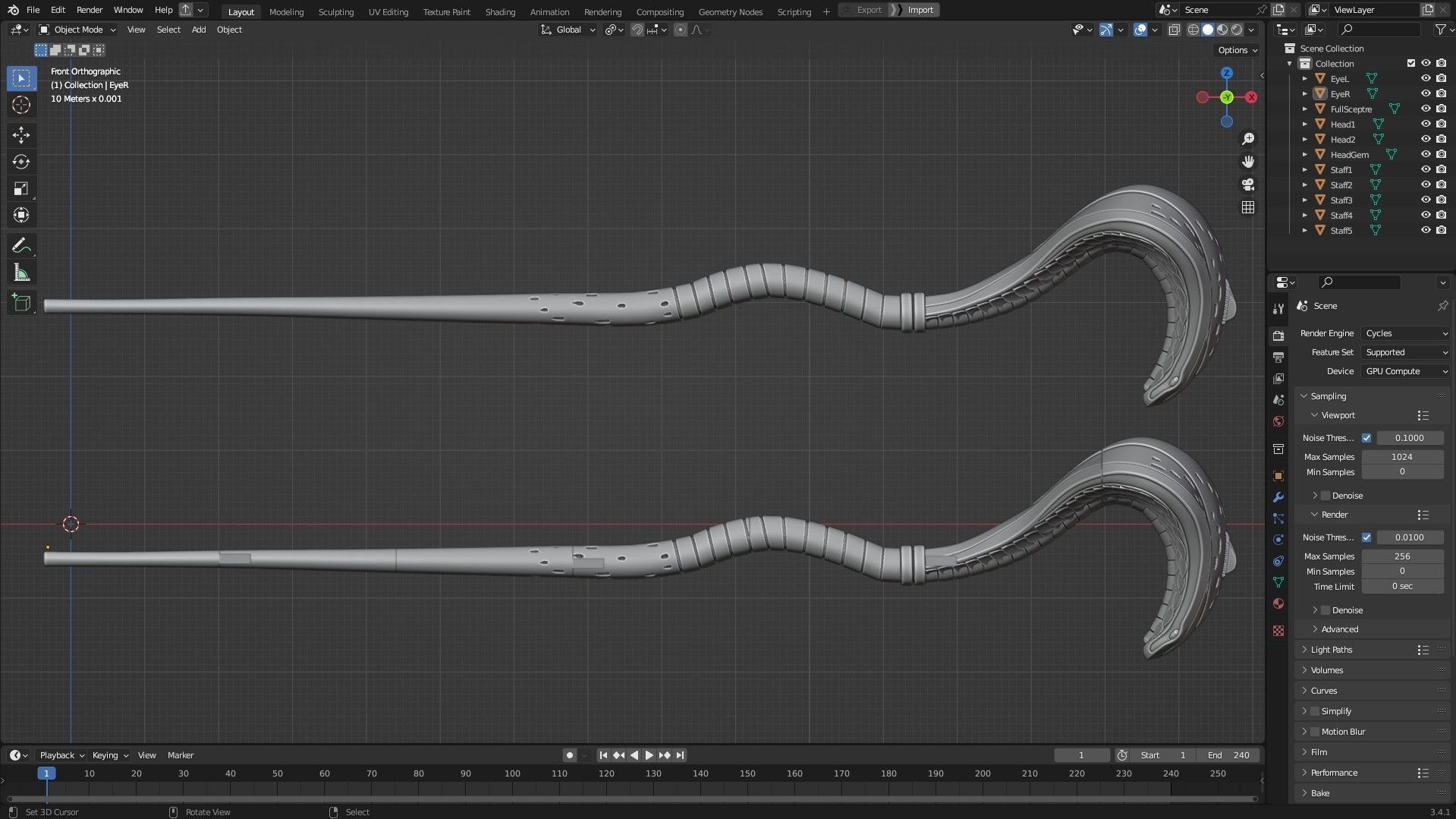Activate the Move tool
This screenshot has height=819, width=1456.
(x=21, y=135)
